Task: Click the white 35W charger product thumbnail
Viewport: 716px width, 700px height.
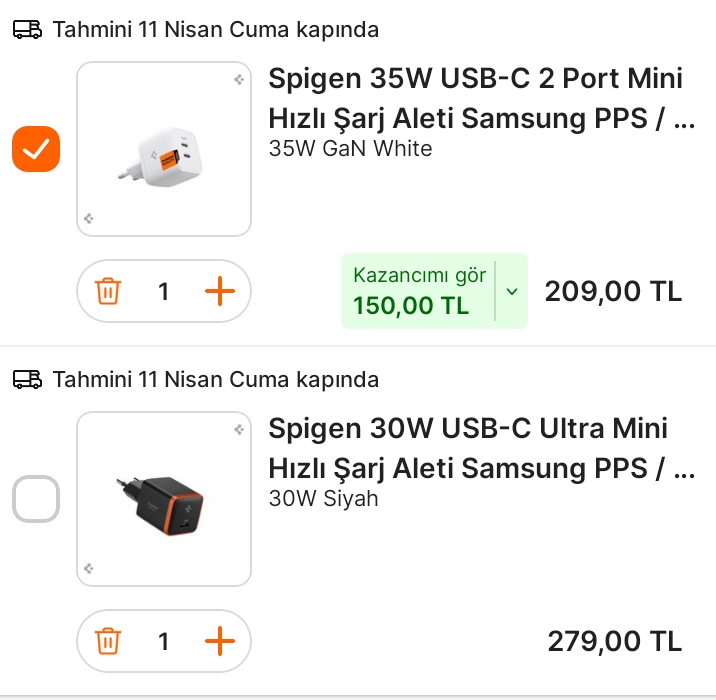Action: (163, 150)
